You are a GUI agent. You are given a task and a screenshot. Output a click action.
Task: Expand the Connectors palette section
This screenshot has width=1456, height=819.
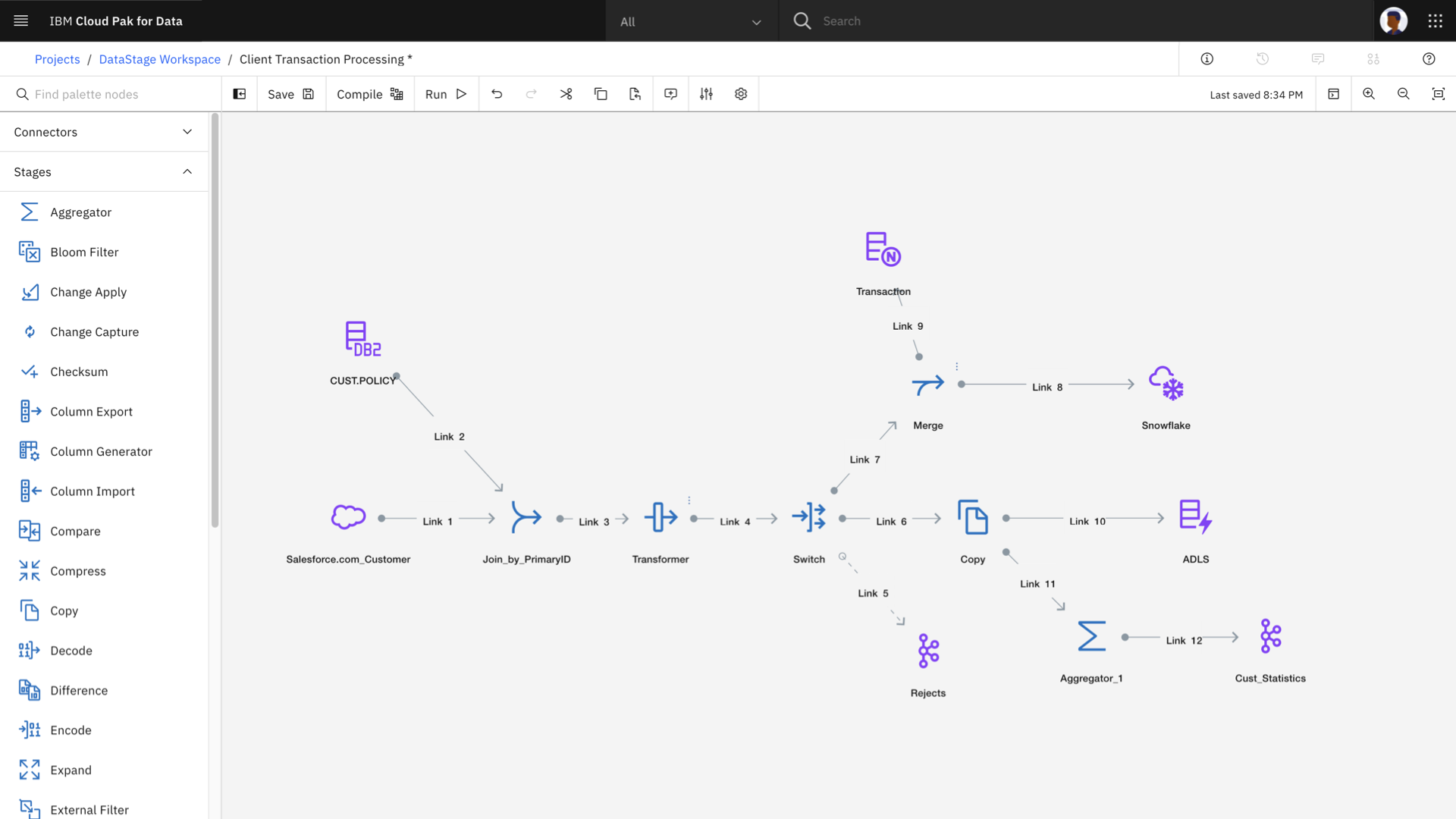pos(104,132)
